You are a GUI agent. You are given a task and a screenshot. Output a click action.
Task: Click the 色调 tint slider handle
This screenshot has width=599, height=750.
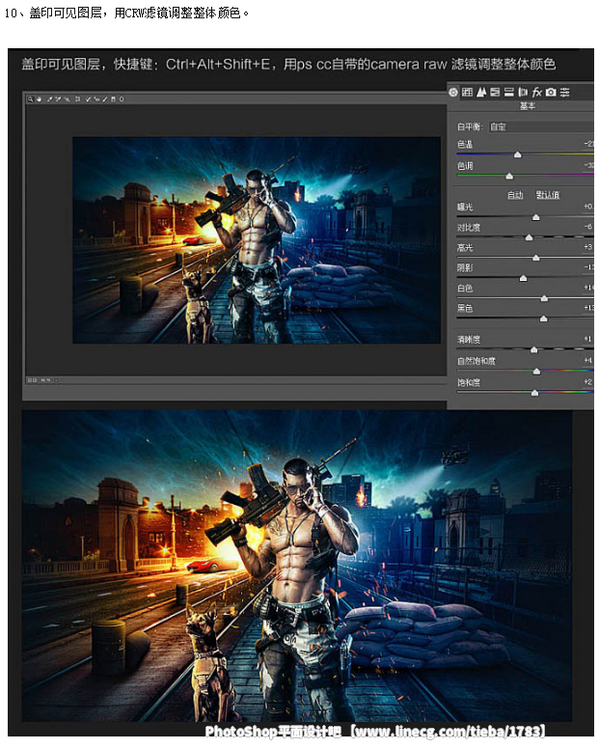(x=510, y=176)
